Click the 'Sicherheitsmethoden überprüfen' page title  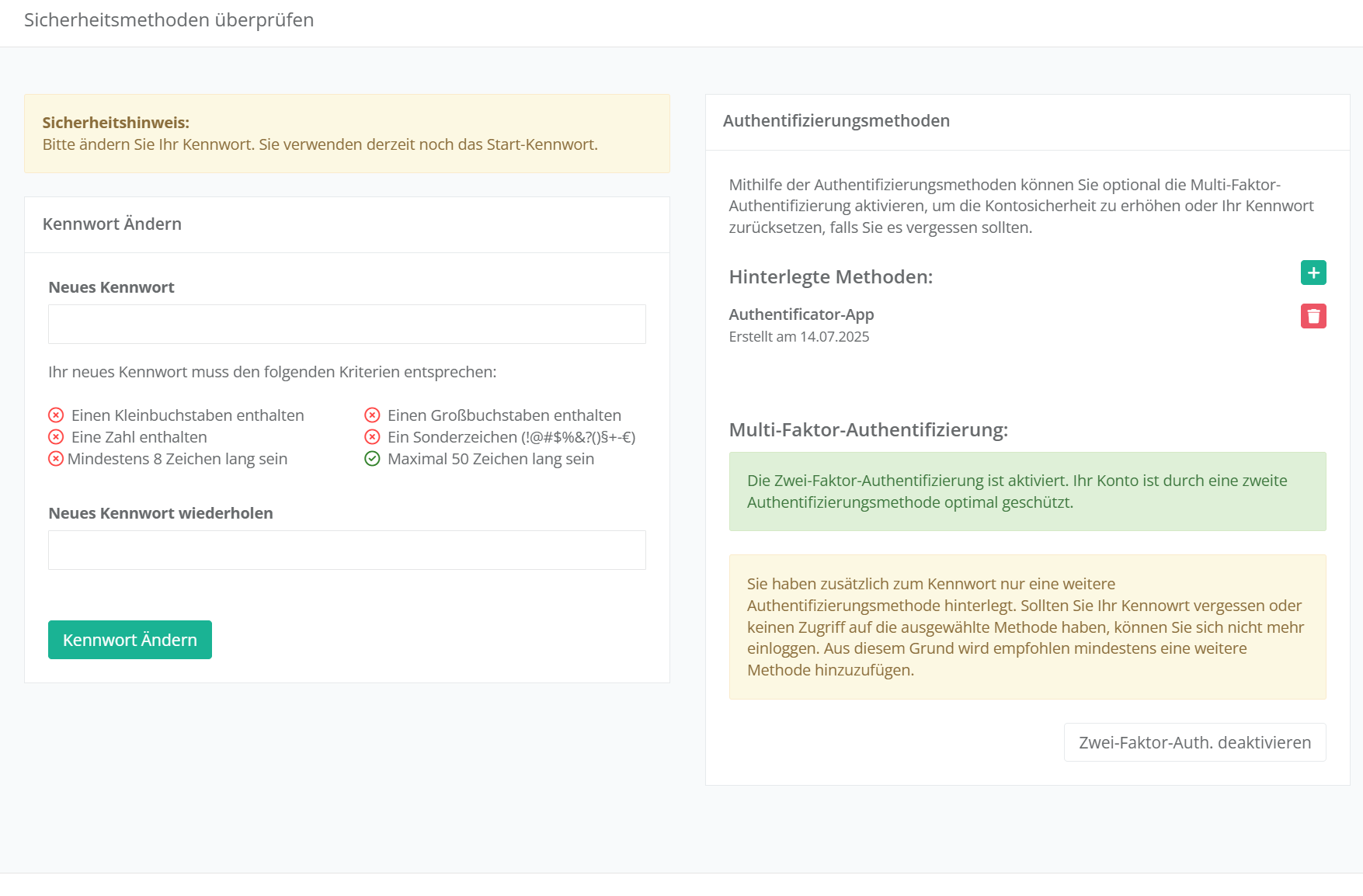point(169,20)
